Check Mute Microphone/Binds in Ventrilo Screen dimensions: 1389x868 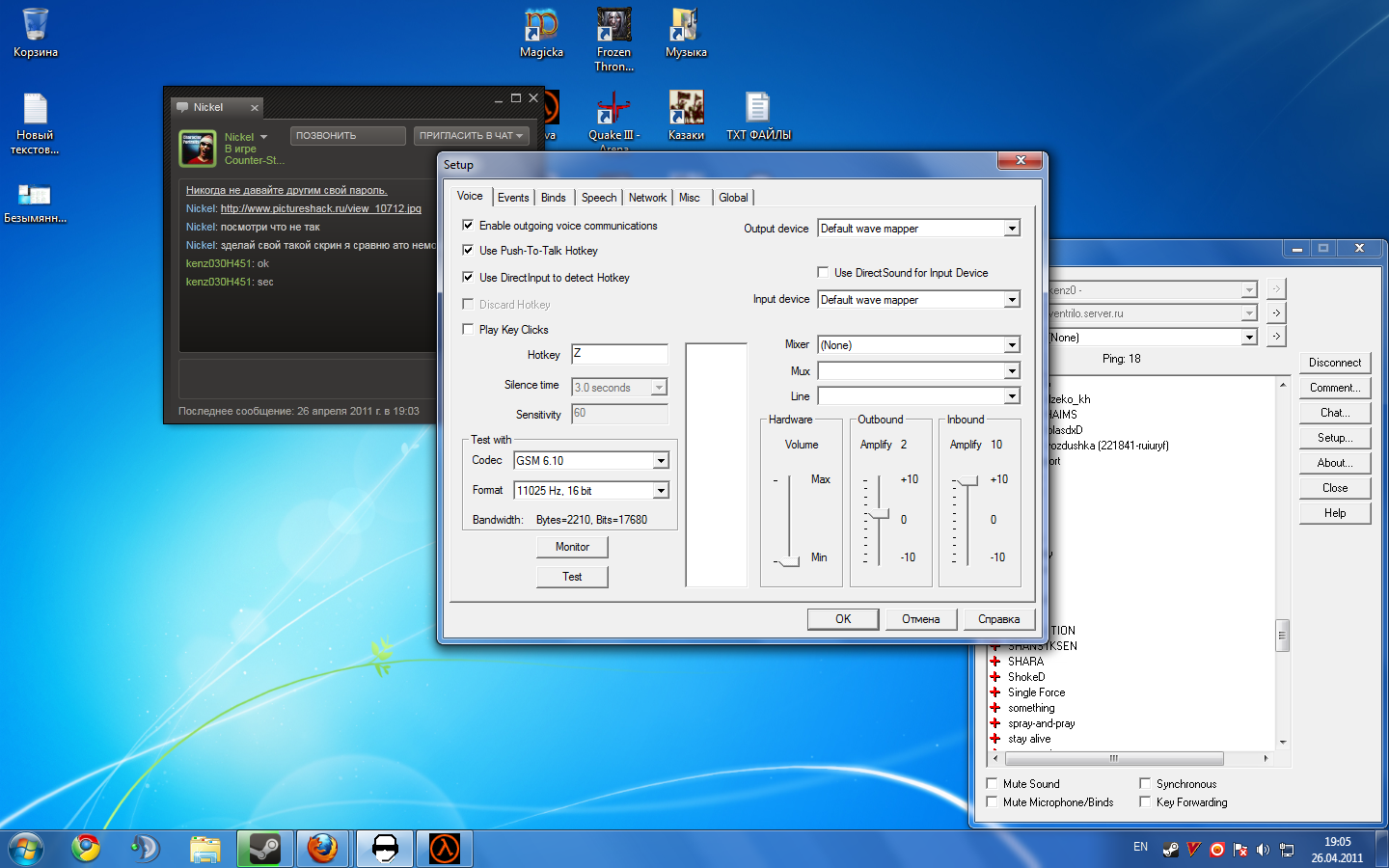[992, 802]
